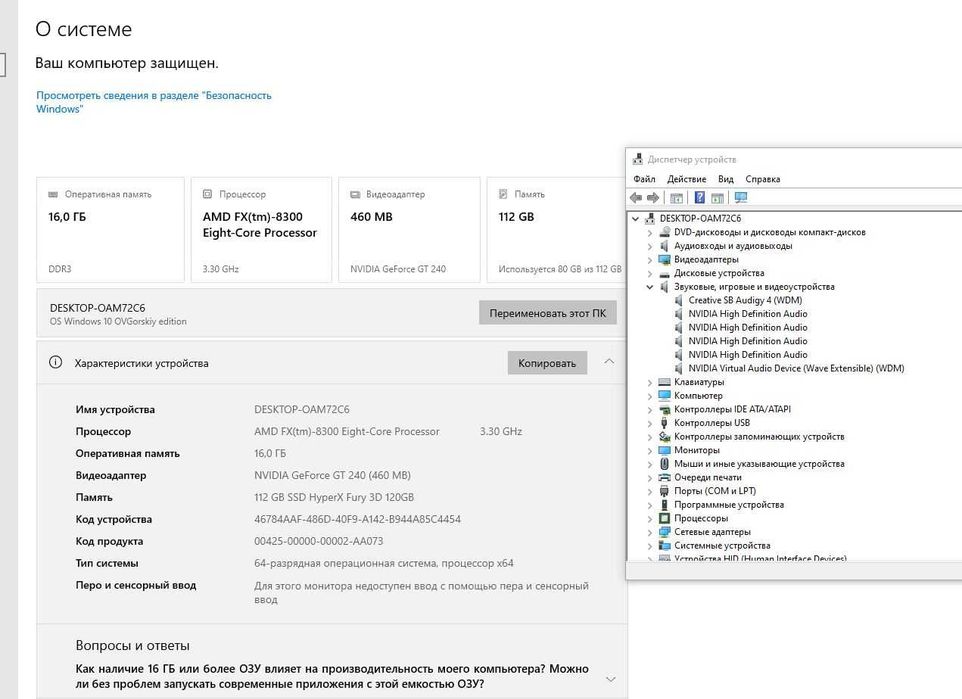The image size is (962, 699).
Task: Click the DESKTOP-OAM72C6 computer icon in tree
Action: [650, 218]
